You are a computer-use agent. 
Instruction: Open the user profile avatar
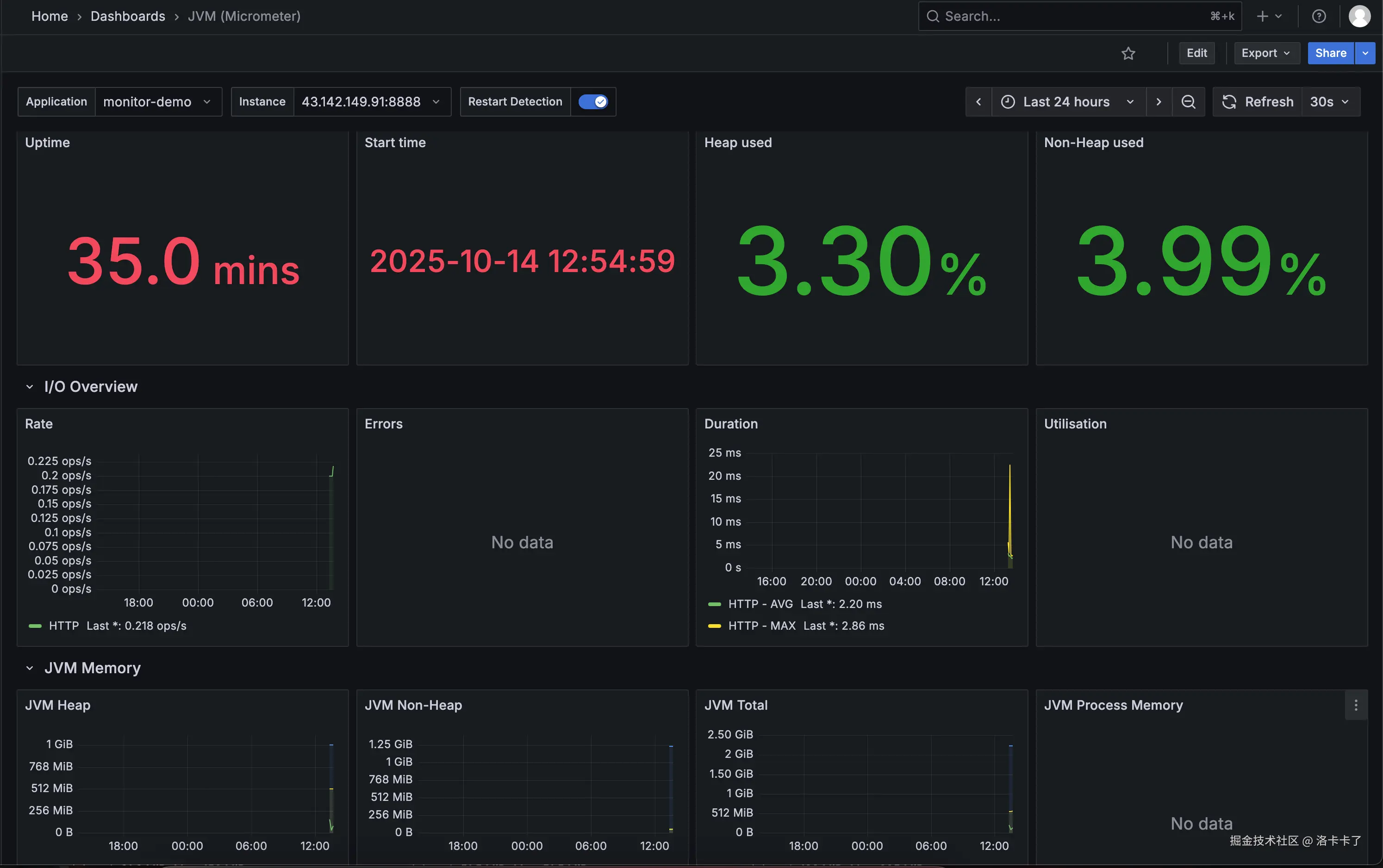pyautogui.click(x=1359, y=16)
